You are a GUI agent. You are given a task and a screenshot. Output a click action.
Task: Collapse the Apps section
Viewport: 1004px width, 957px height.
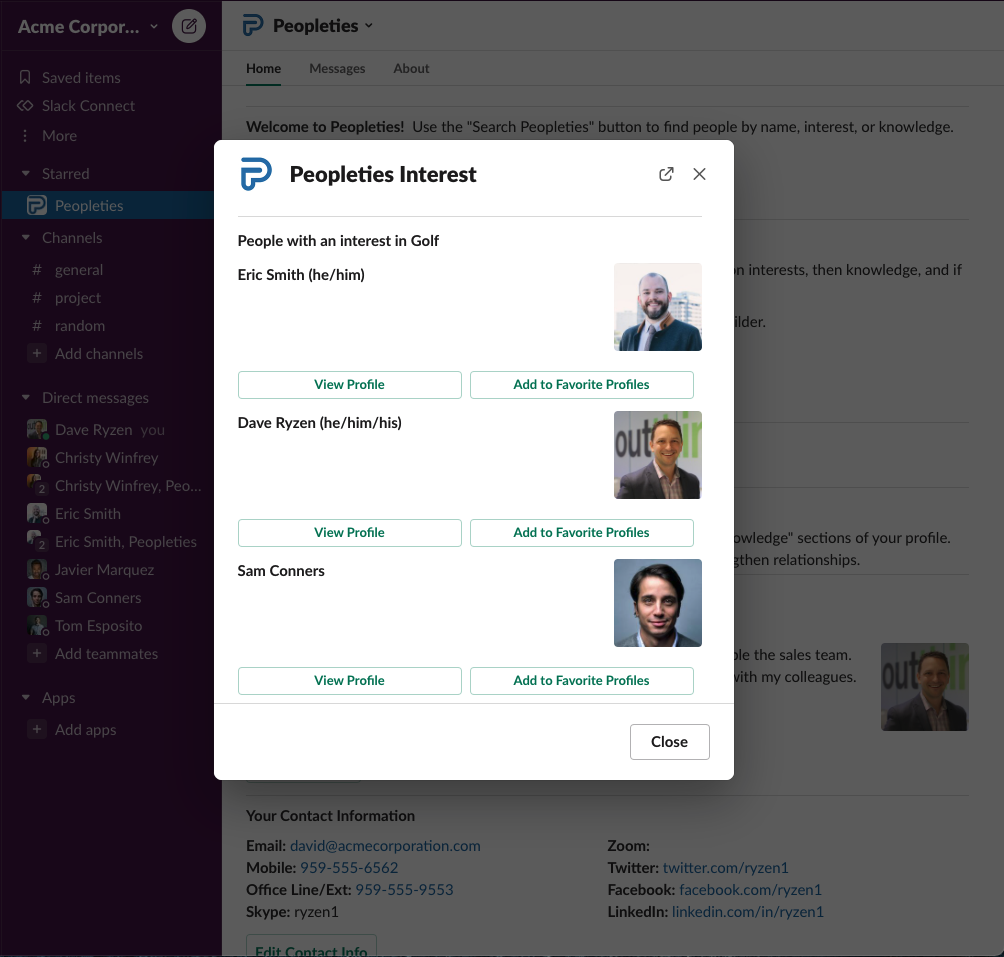pyautogui.click(x=26, y=698)
